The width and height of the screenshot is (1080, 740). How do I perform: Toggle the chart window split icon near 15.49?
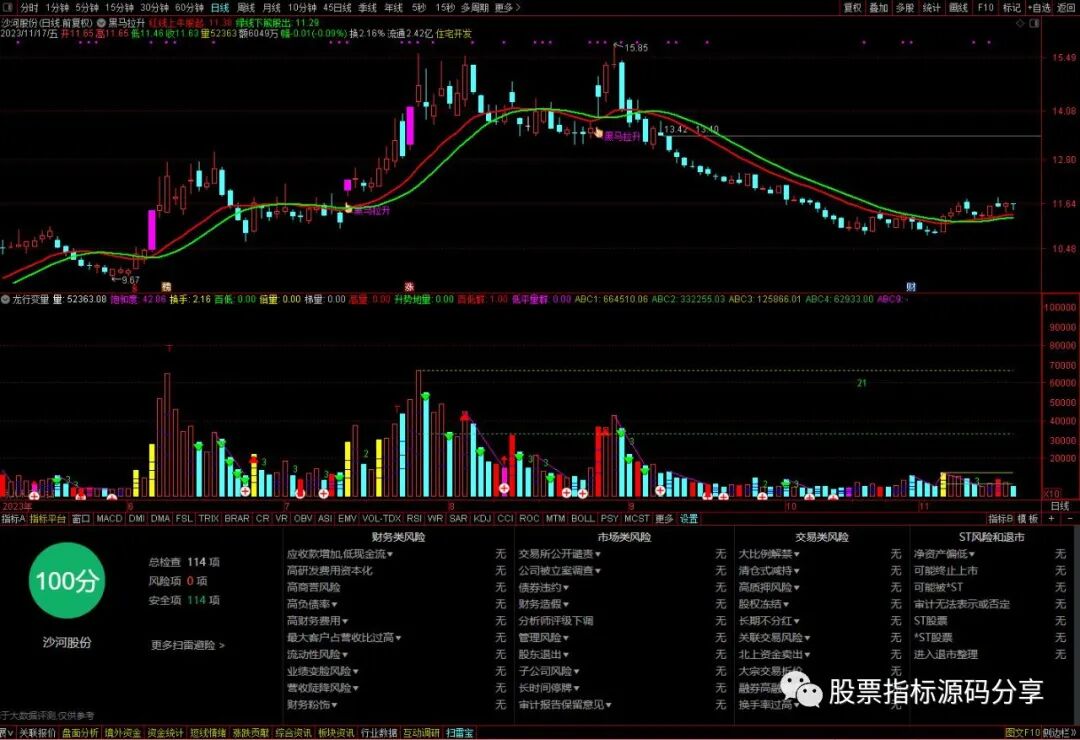(1034, 23)
